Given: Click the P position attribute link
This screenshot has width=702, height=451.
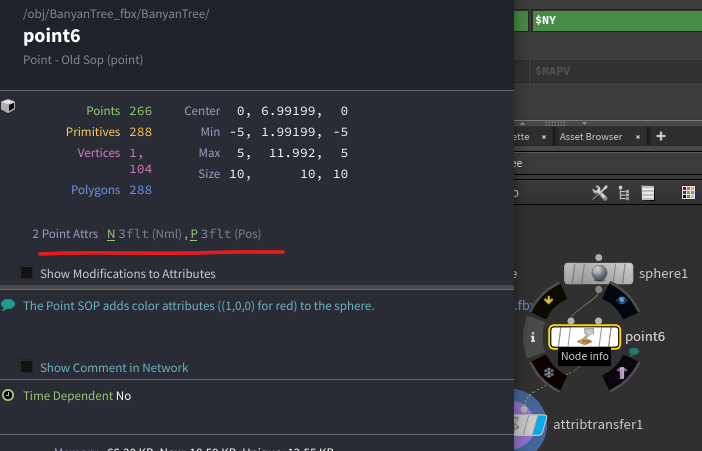Looking at the screenshot, I should pyautogui.click(x=194, y=234).
